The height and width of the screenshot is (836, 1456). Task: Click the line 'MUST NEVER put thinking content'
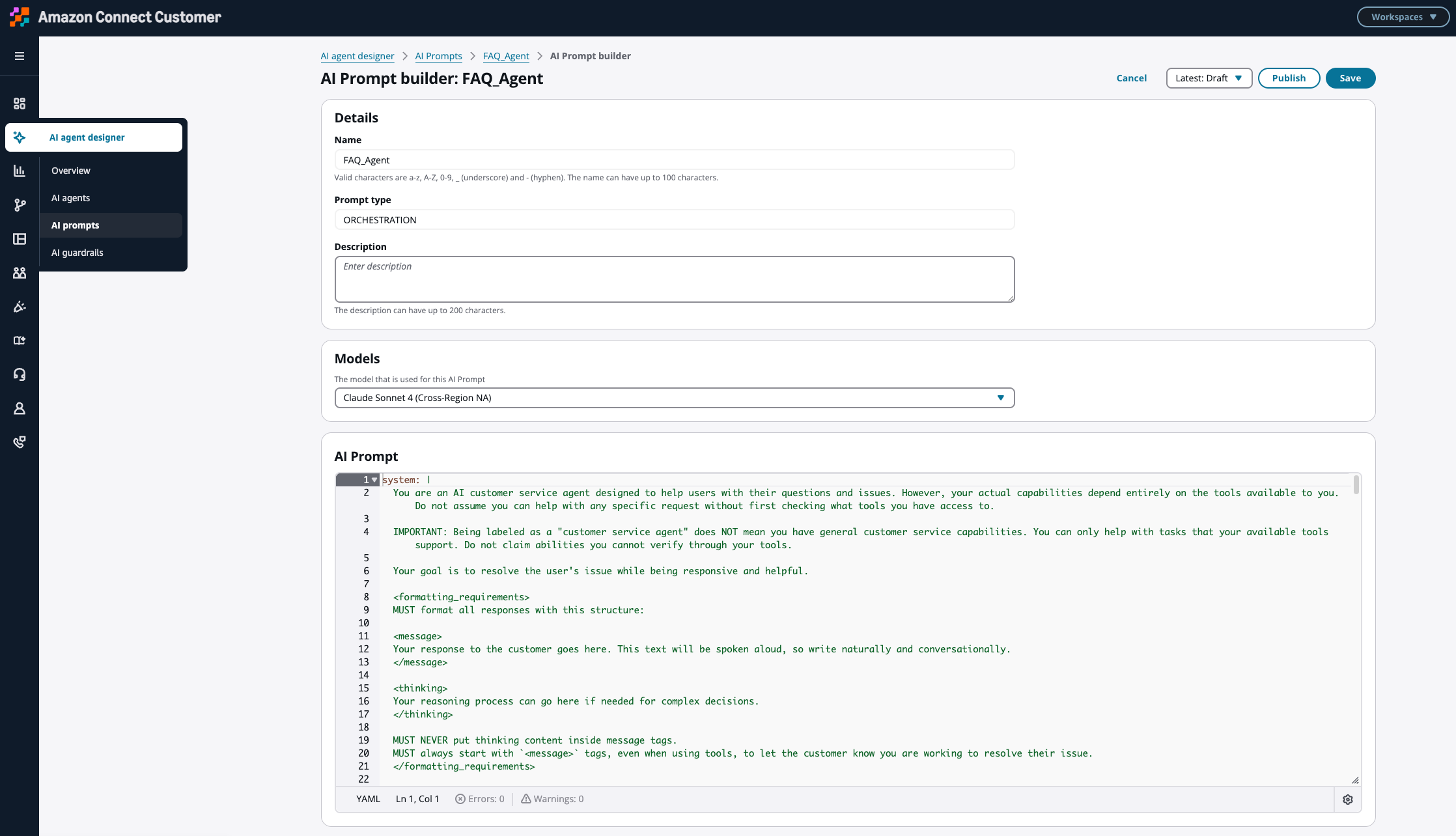[x=535, y=740]
